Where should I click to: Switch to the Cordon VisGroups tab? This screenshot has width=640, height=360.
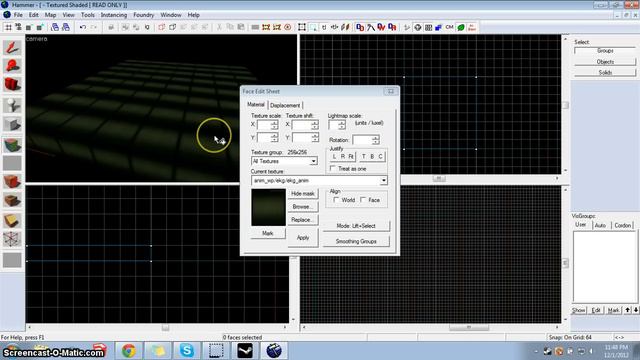click(622, 225)
